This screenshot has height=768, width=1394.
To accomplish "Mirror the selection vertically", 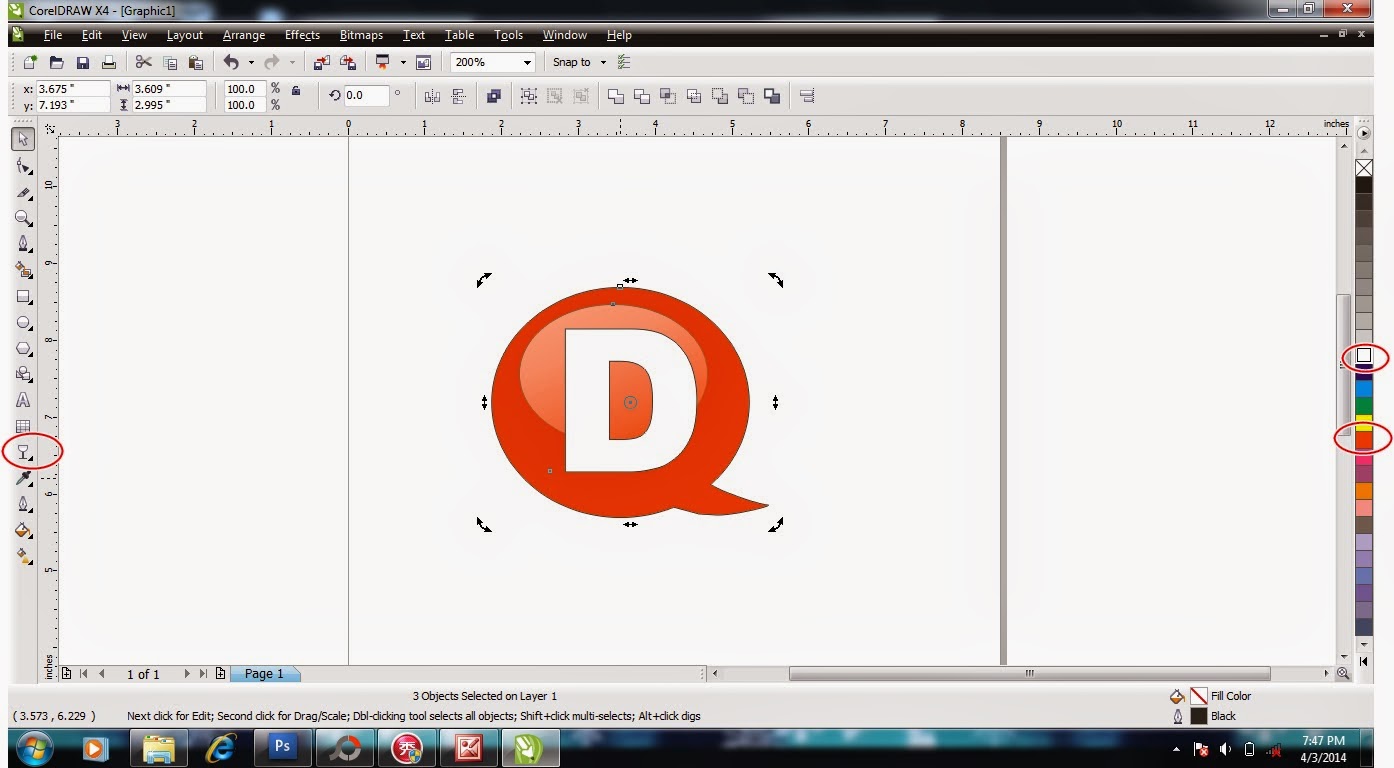I will click(x=459, y=96).
